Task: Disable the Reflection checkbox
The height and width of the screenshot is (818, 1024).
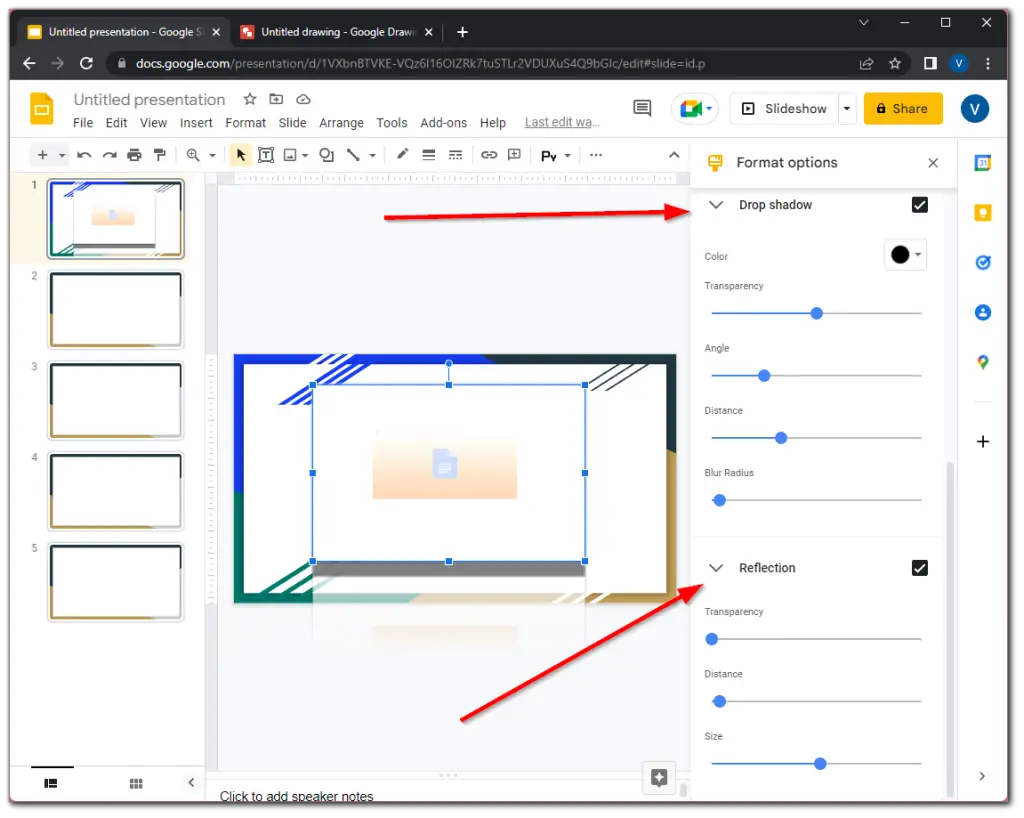Action: tap(919, 567)
